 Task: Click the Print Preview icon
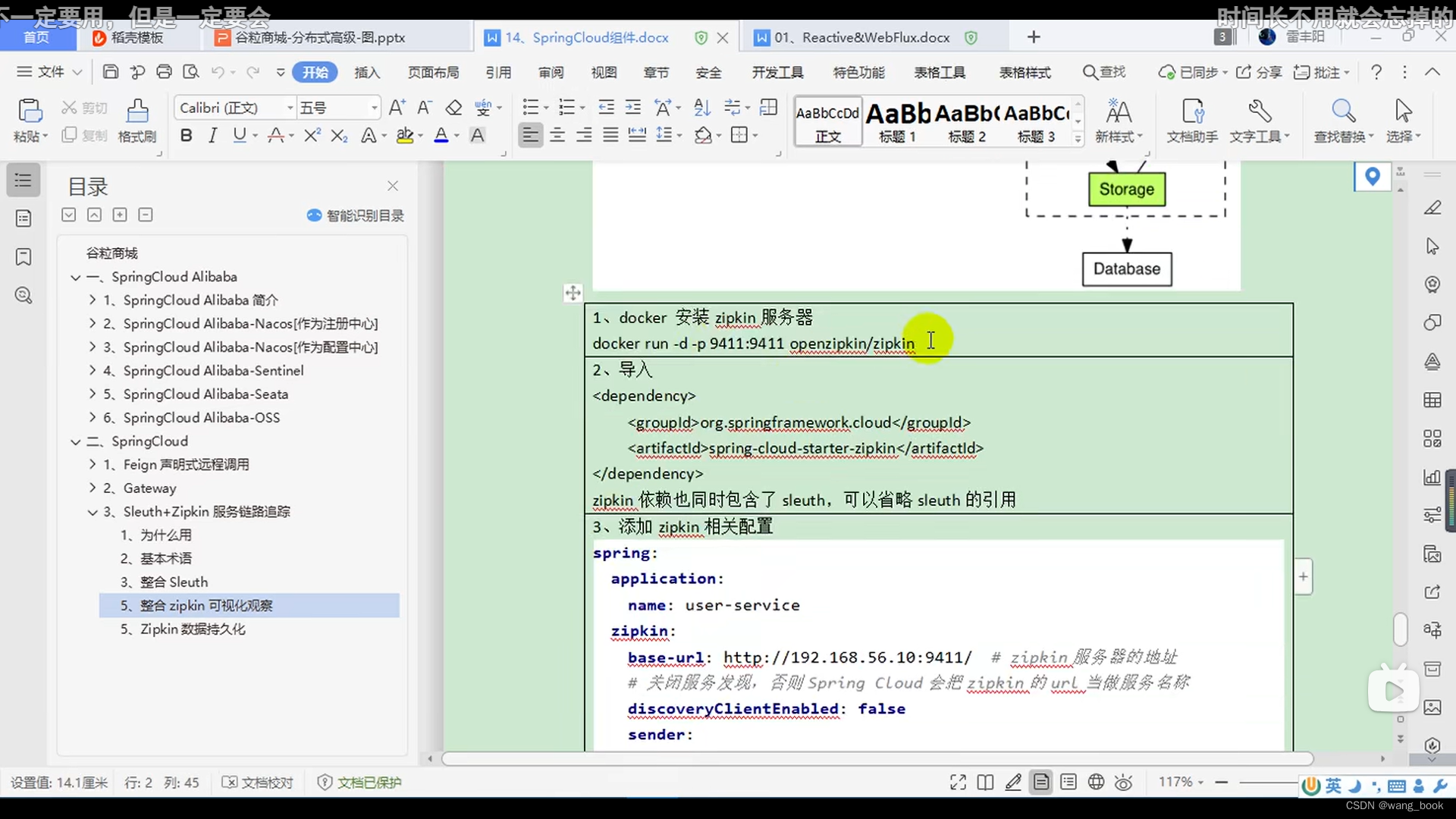click(x=191, y=72)
